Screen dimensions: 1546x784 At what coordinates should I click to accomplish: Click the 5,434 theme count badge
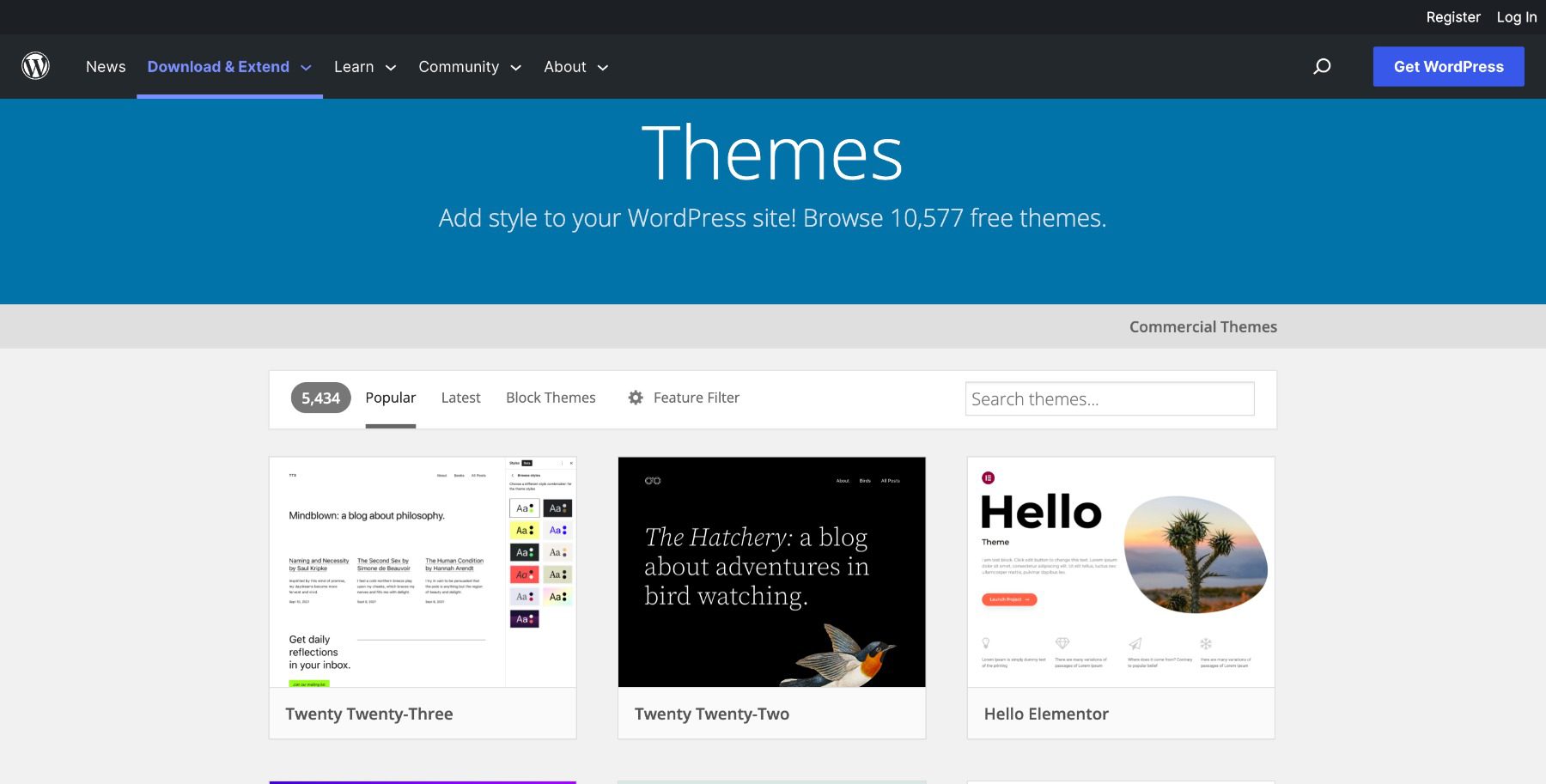click(320, 398)
